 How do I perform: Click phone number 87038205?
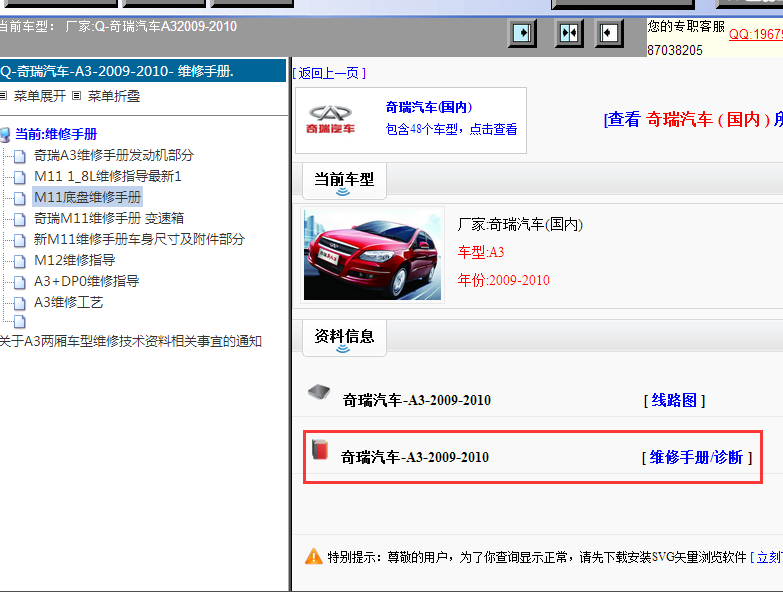tap(675, 50)
